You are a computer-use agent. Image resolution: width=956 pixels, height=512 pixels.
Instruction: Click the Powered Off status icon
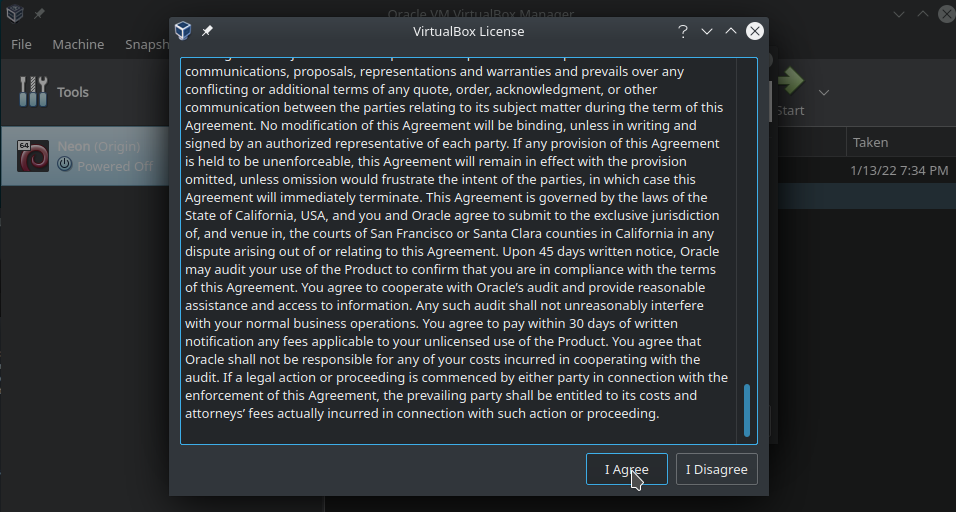click(65, 164)
